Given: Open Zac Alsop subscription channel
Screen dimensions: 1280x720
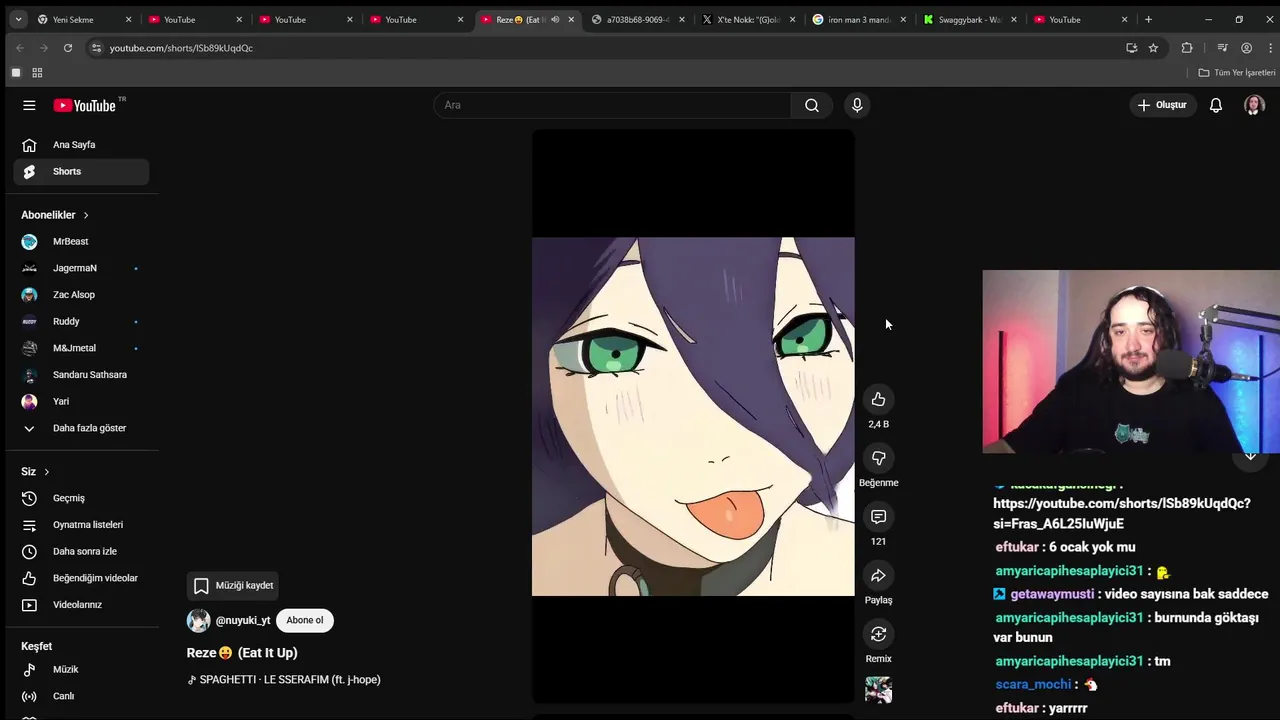Looking at the screenshot, I should (81, 295).
